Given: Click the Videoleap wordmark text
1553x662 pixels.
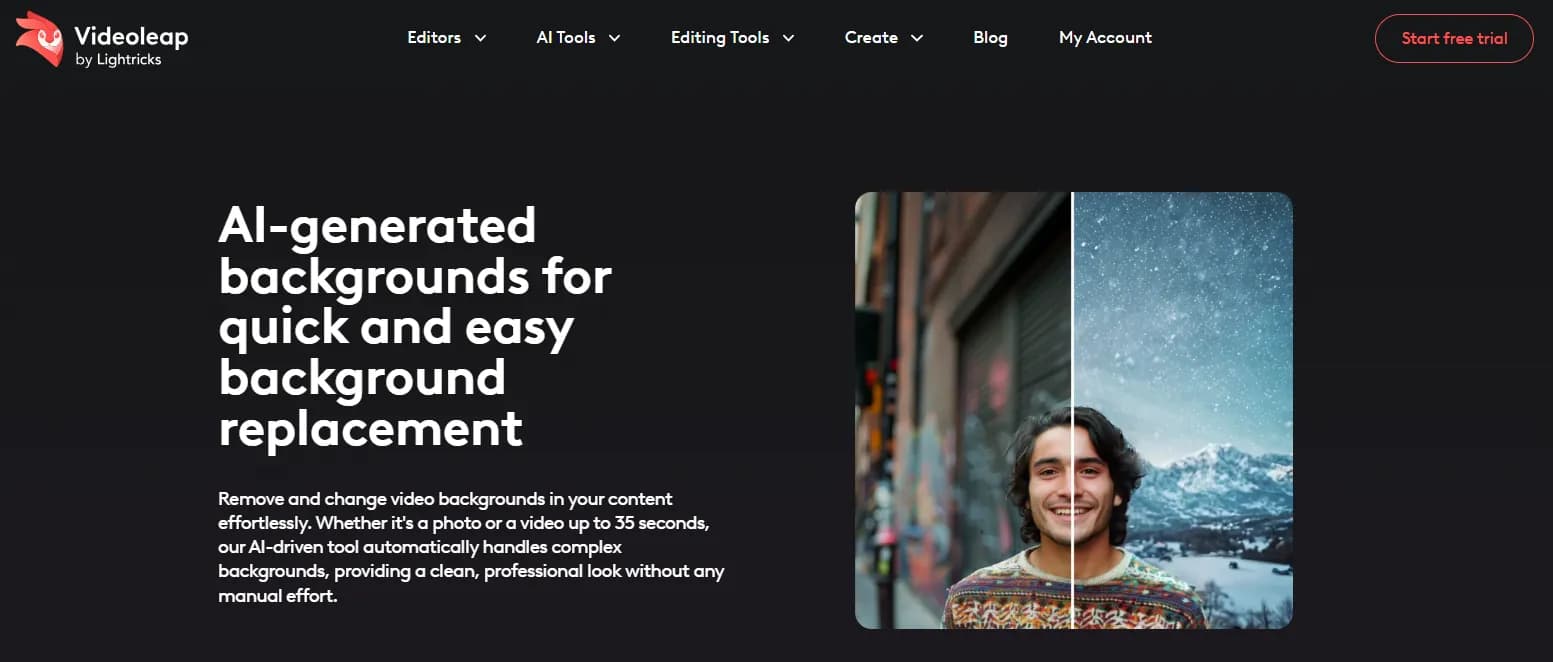Looking at the screenshot, I should tap(131, 37).
